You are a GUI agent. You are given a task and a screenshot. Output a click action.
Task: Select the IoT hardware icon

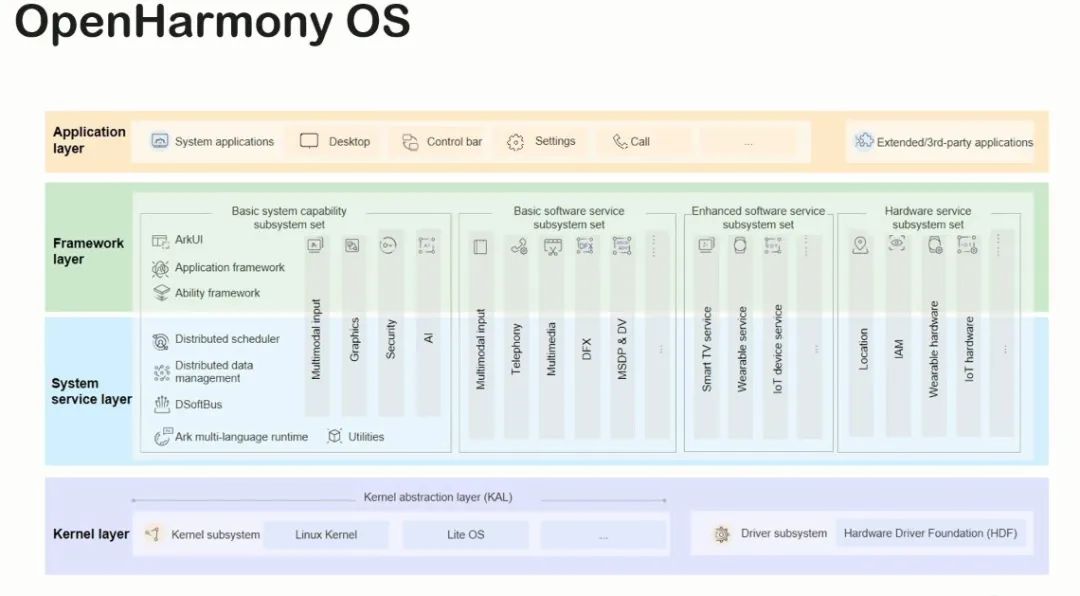967,245
